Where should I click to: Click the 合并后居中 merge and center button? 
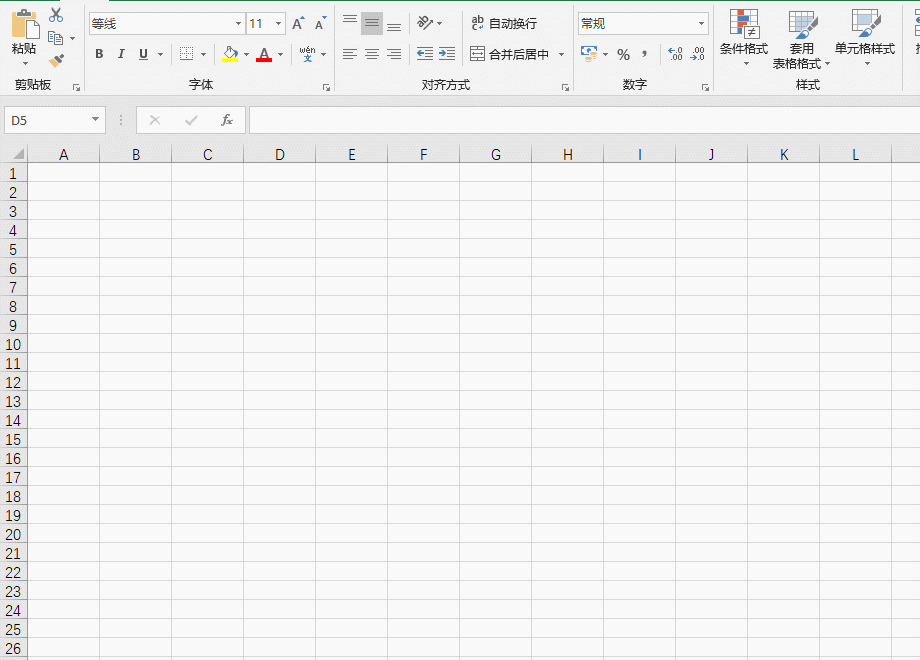[x=510, y=54]
